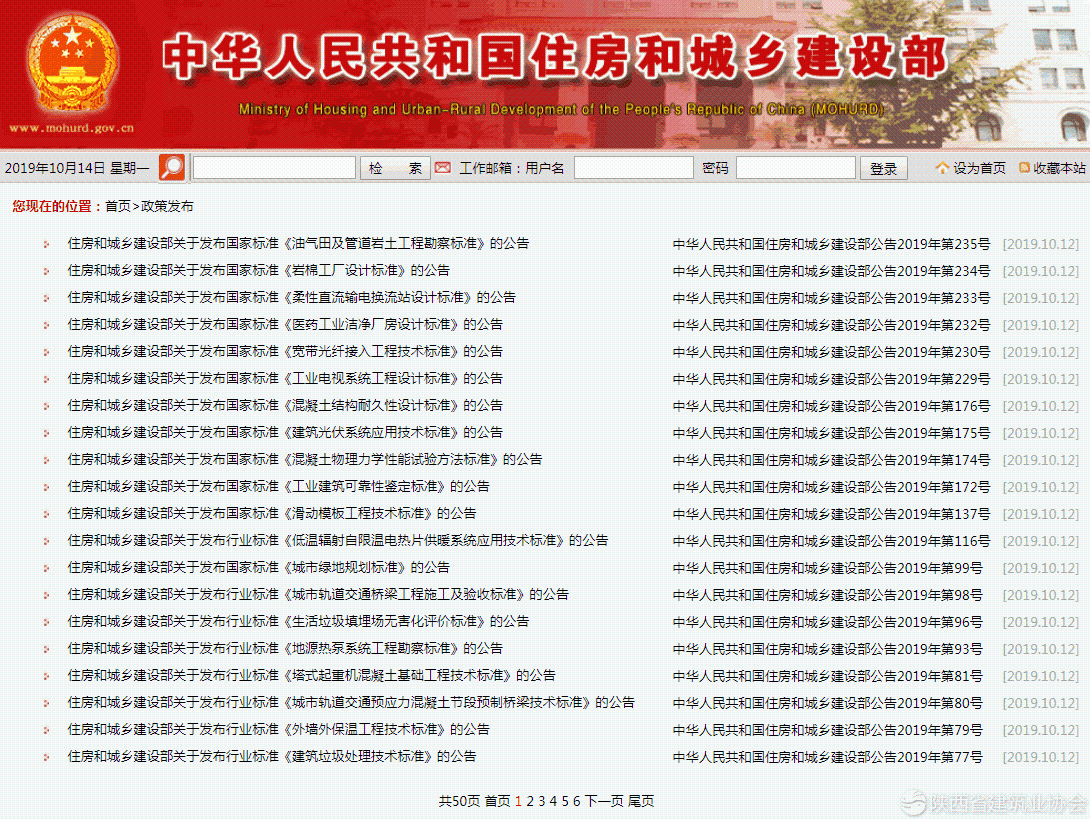The width and height of the screenshot is (1090, 819).
Task: Open the 政策发布 breadcrumb link
Action: point(167,206)
